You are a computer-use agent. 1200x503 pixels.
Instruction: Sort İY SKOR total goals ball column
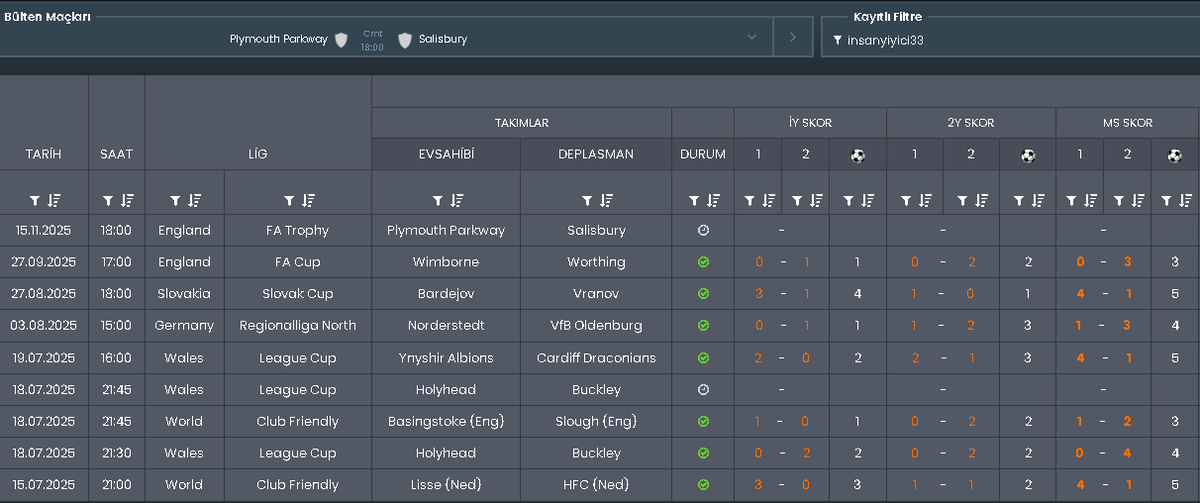pos(868,200)
